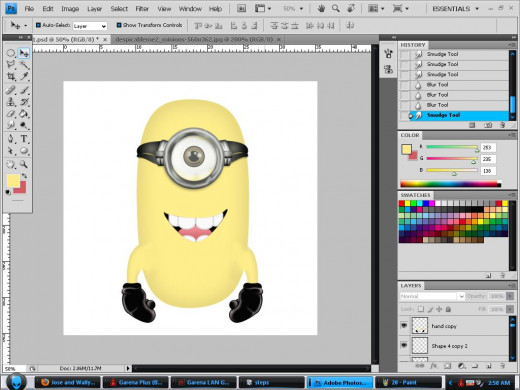Select the History Brush tool
The image size is (520, 390).
click(x=24, y=102)
